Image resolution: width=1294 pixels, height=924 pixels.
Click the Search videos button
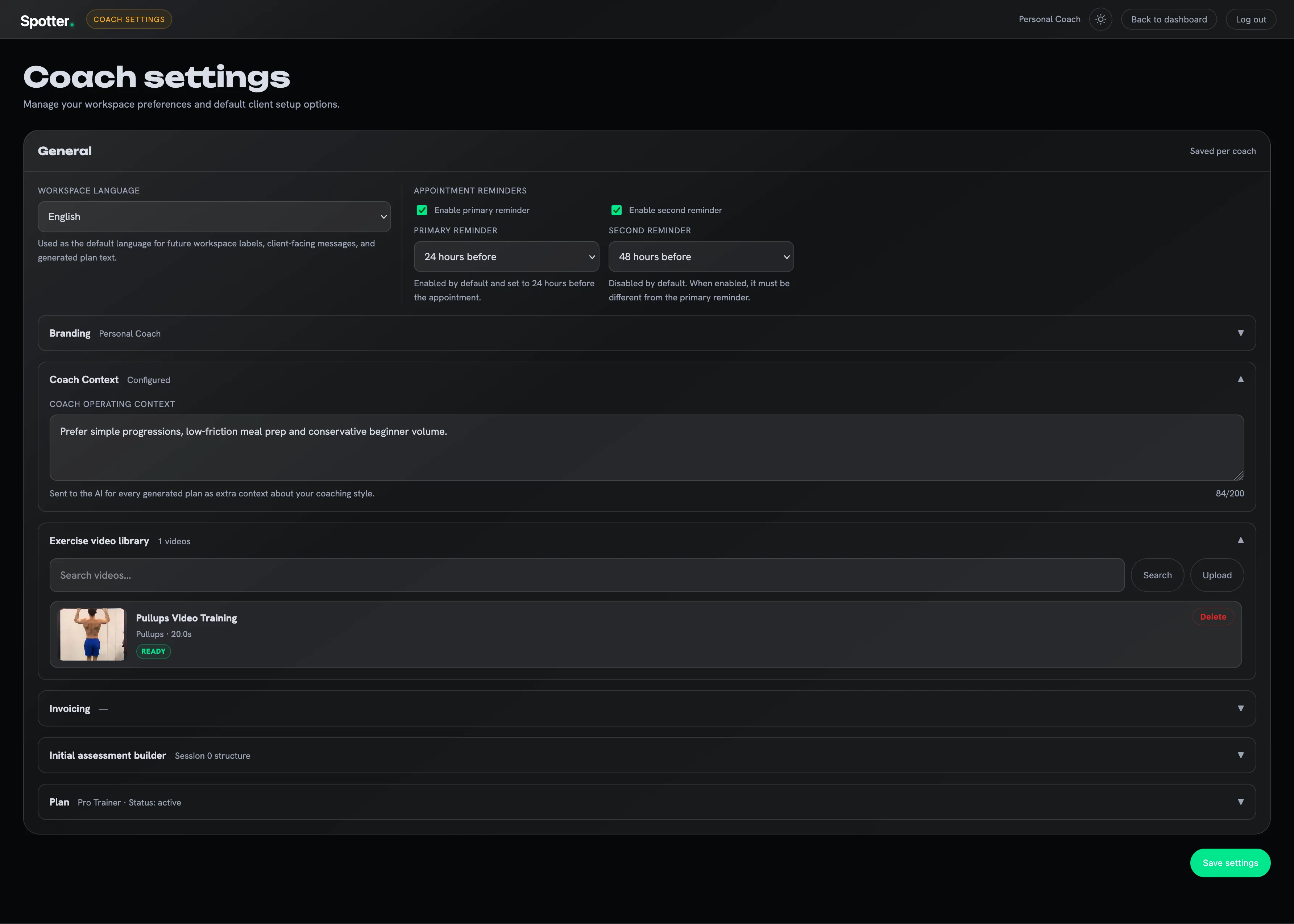click(1157, 575)
